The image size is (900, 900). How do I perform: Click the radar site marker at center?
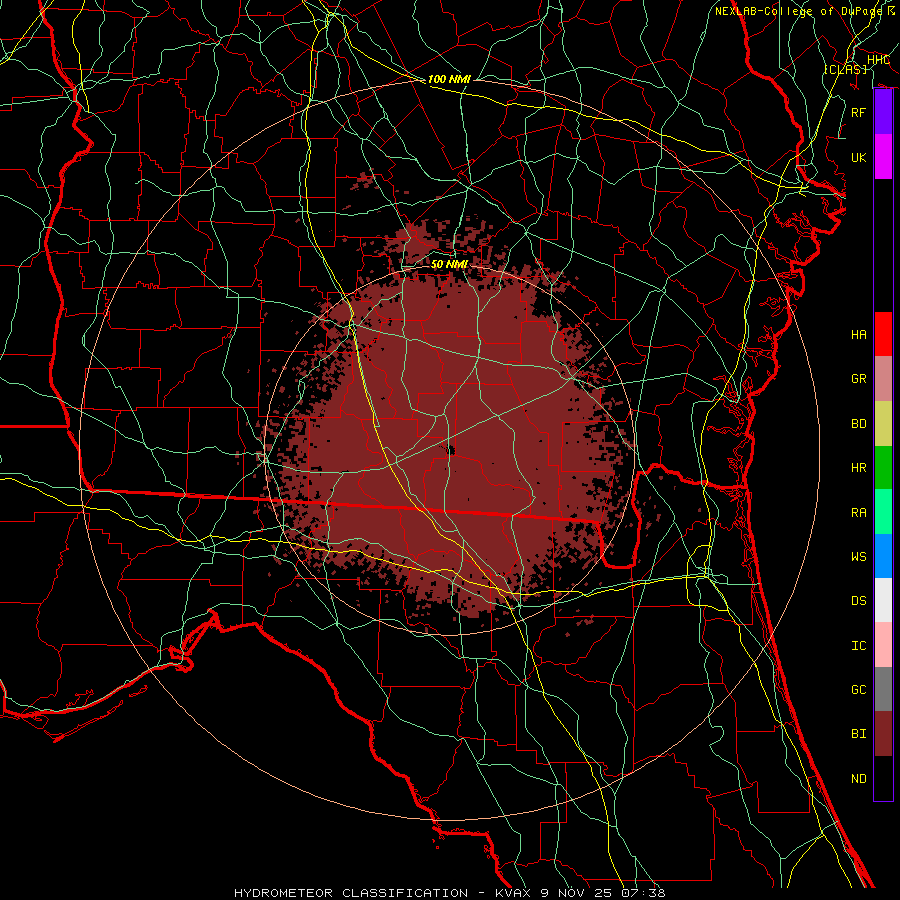451,449
